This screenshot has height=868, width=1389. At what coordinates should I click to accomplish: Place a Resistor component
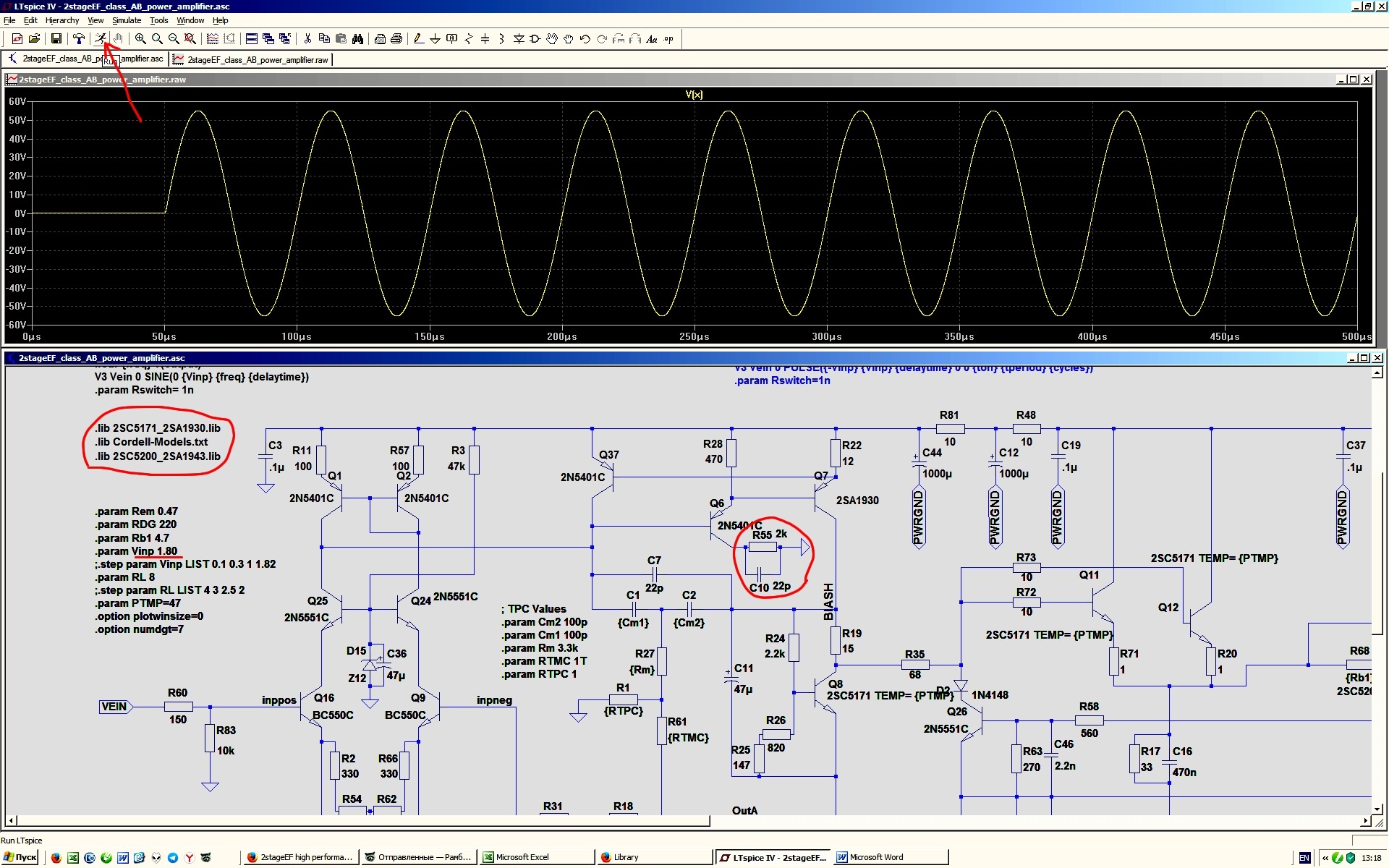(468, 38)
